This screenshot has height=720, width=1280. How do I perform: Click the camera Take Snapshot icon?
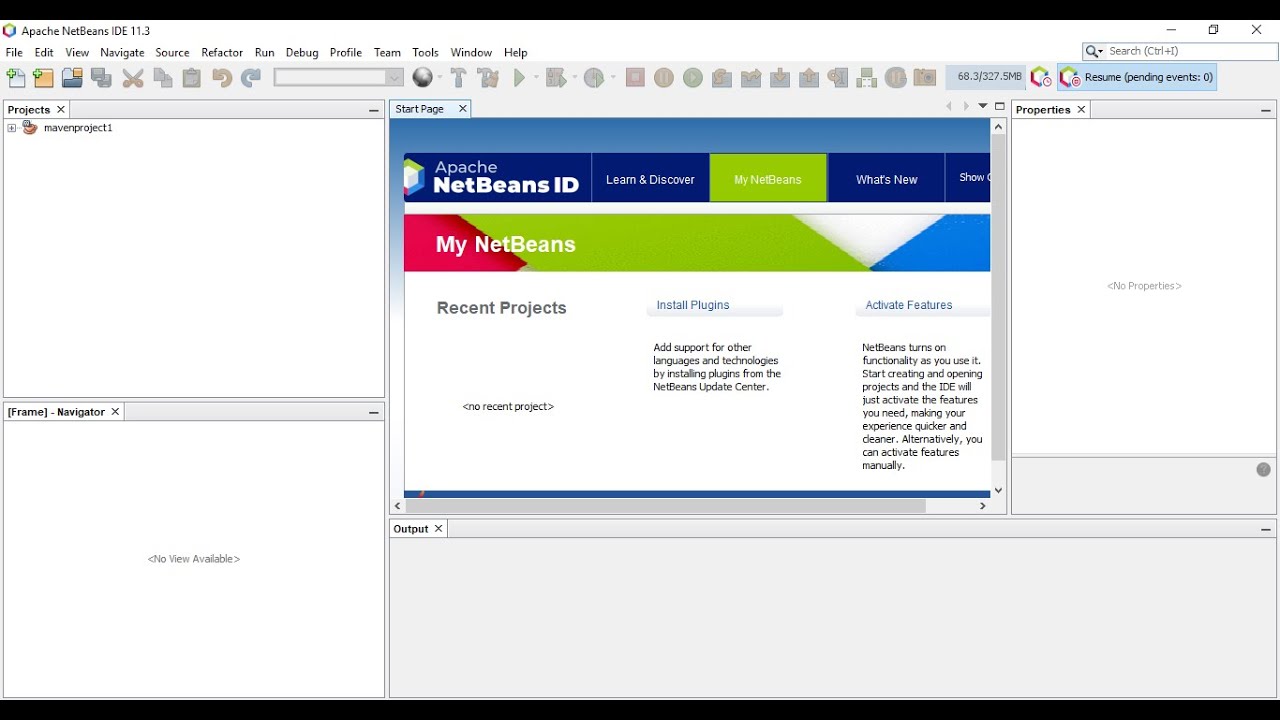tap(925, 78)
